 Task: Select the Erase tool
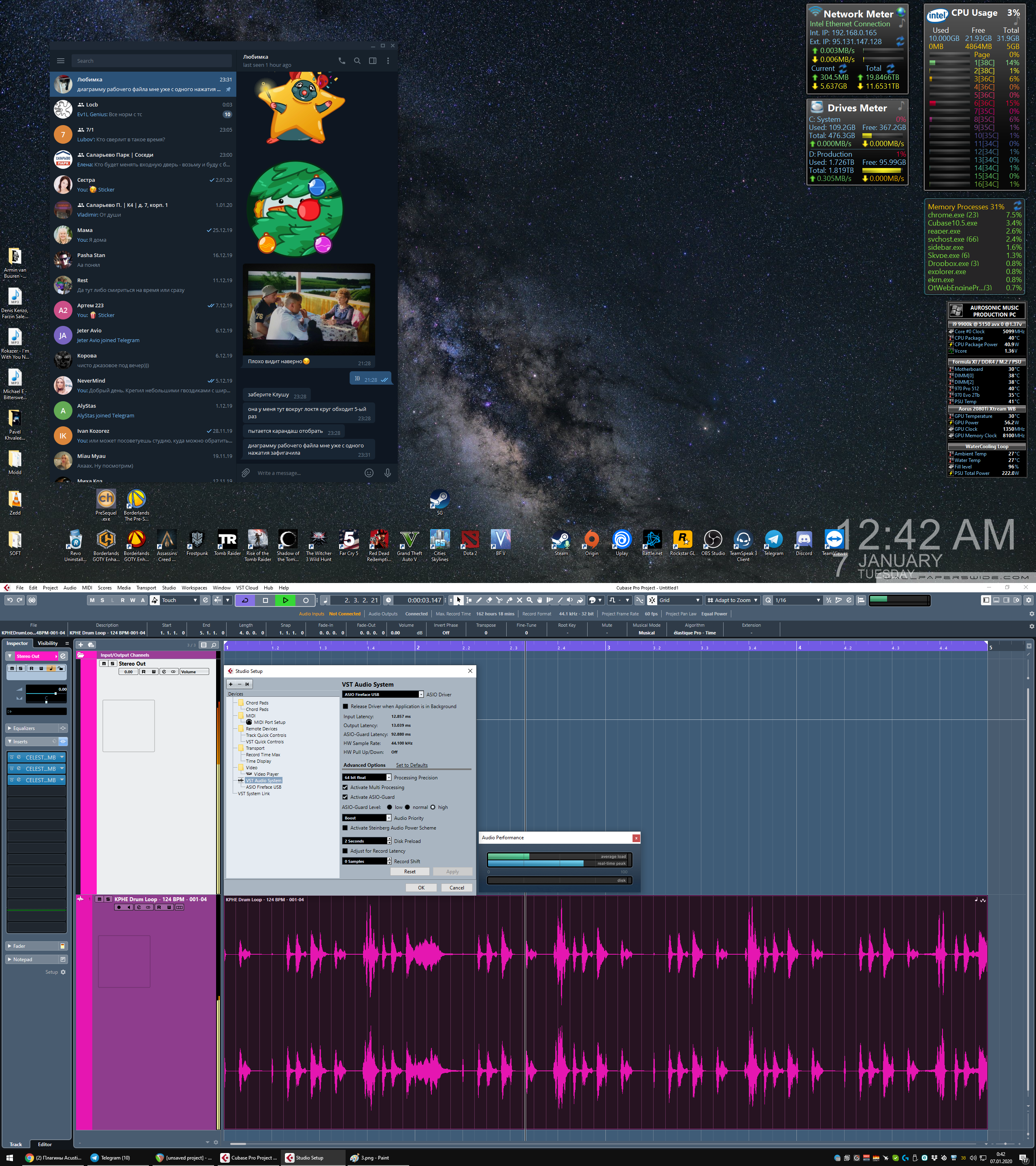tap(489, 600)
